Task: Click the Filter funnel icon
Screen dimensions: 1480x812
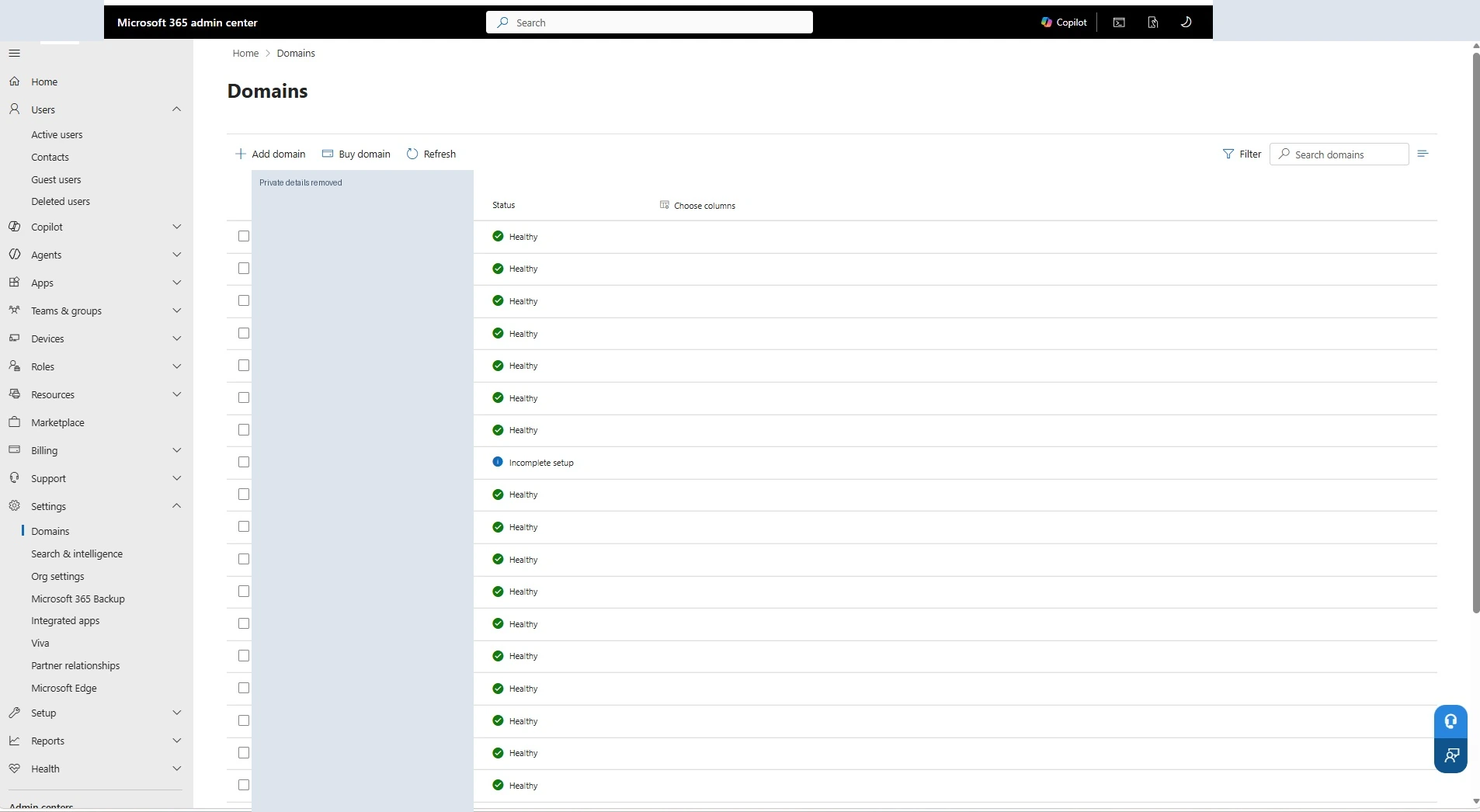Action: point(1228,154)
